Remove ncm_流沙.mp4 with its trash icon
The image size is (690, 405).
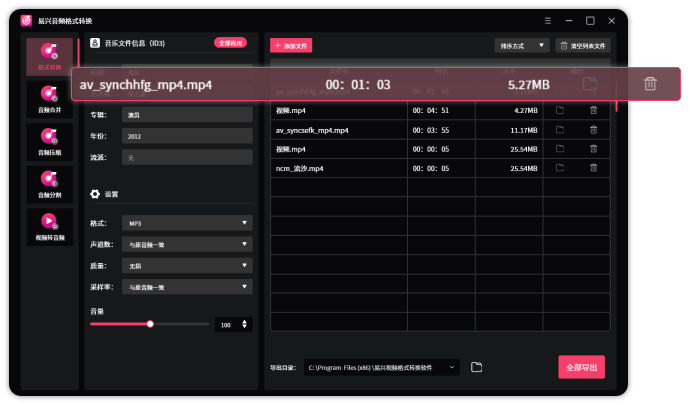tap(593, 169)
